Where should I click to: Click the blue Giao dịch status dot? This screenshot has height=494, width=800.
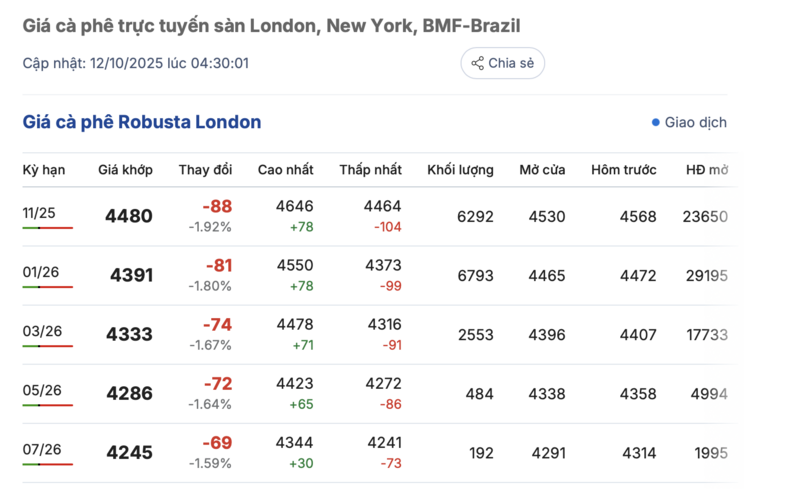[656, 122]
